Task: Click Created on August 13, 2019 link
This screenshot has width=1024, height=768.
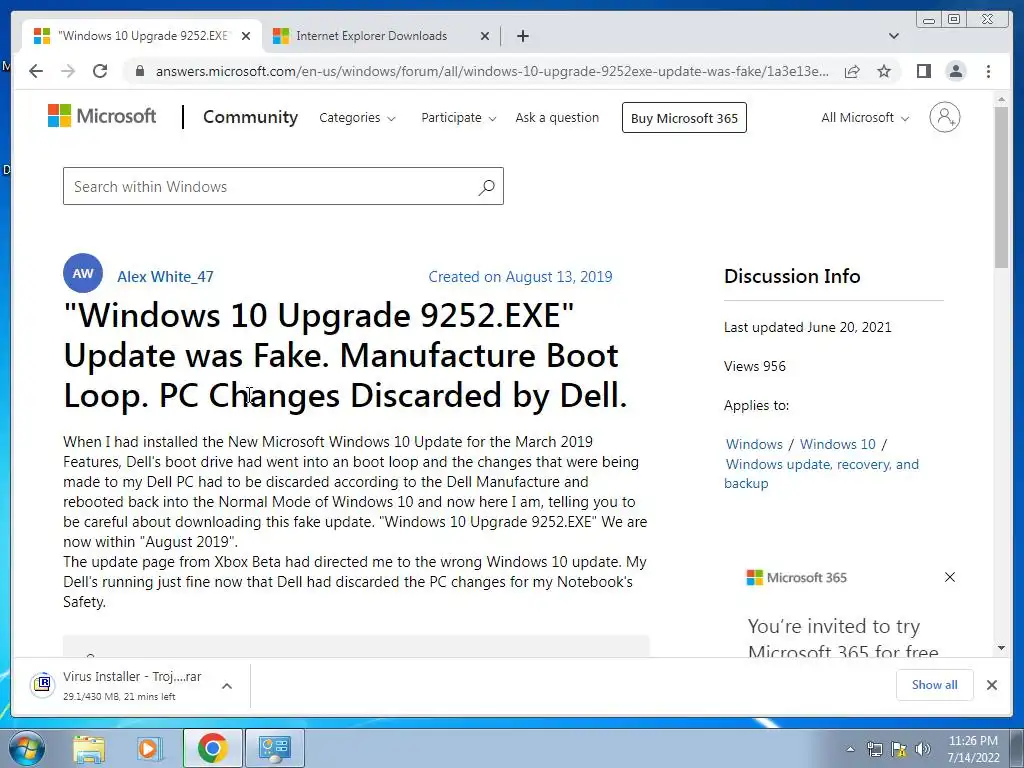Action: (x=520, y=277)
